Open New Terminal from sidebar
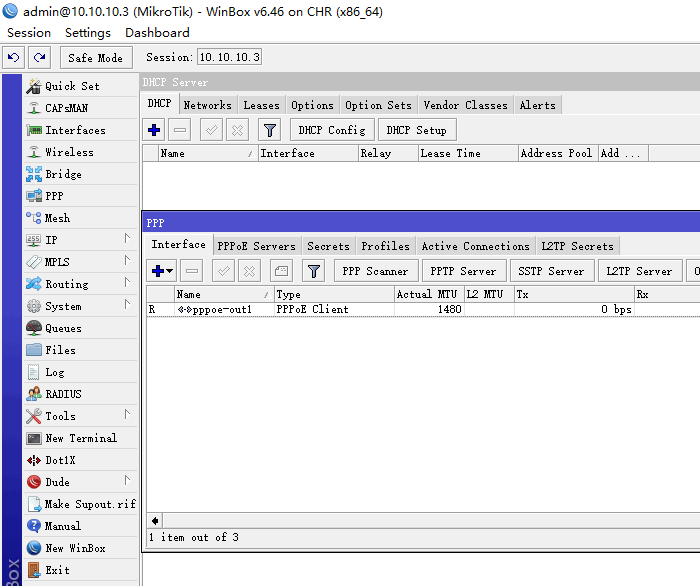Screen dimensions: 700x586 coord(80,438)
